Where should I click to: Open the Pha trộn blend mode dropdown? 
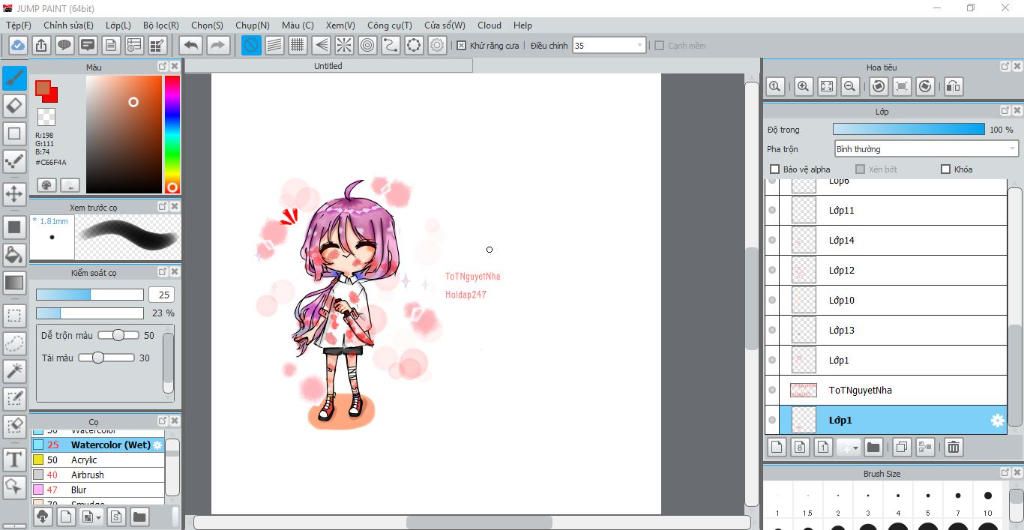pyautogui.click(x=926, y=149)
